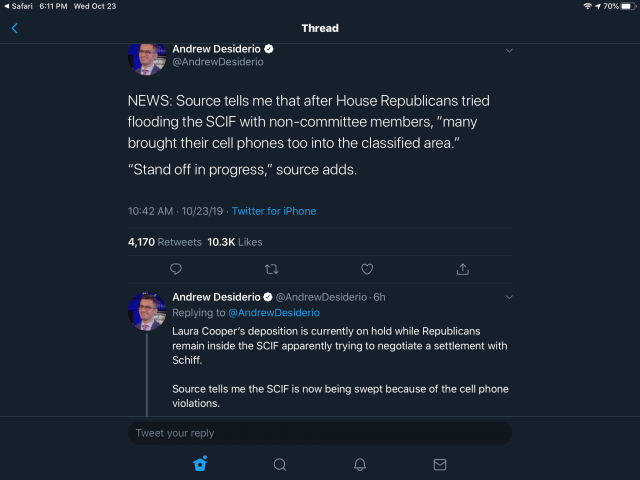Screen dimensions: 640x480
Task: Like the NEWS tweet
Action: click(367, 268)
